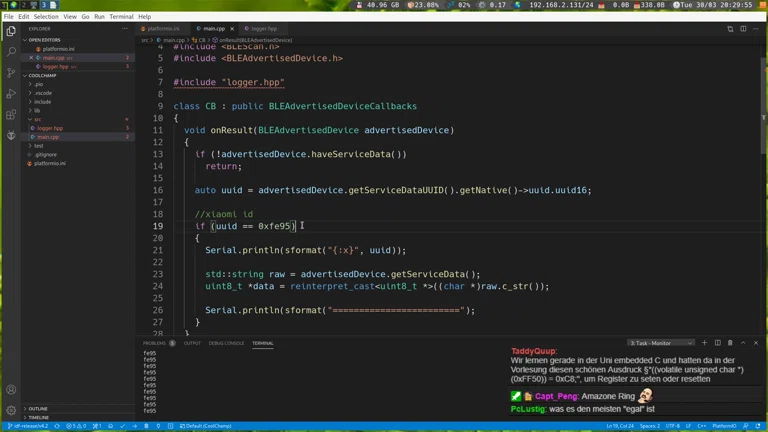
Task: Open the terminal task selector dropdown
Action: click(x=662, y=343)
